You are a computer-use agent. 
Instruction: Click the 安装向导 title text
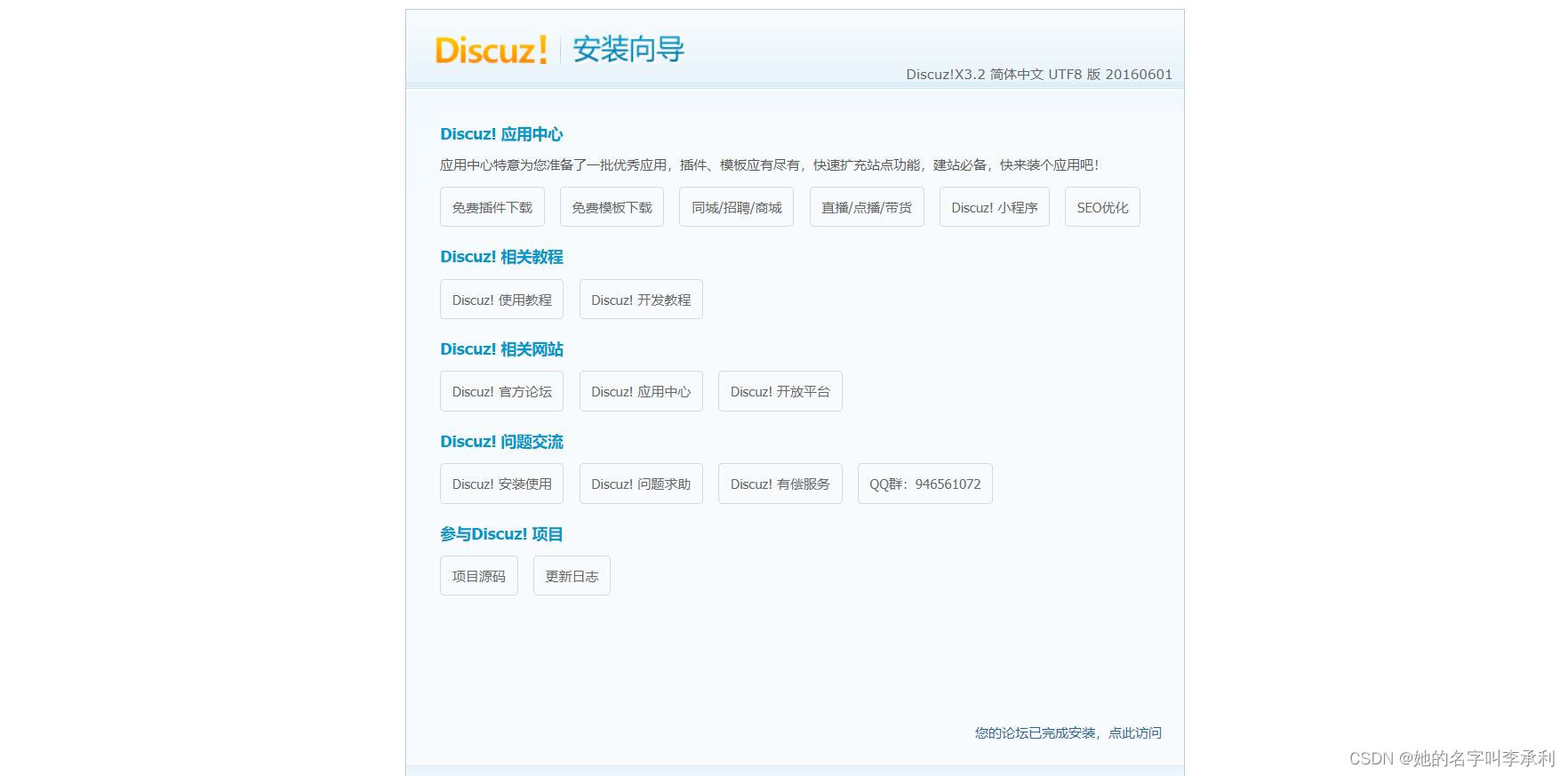(x=628, y=50)
